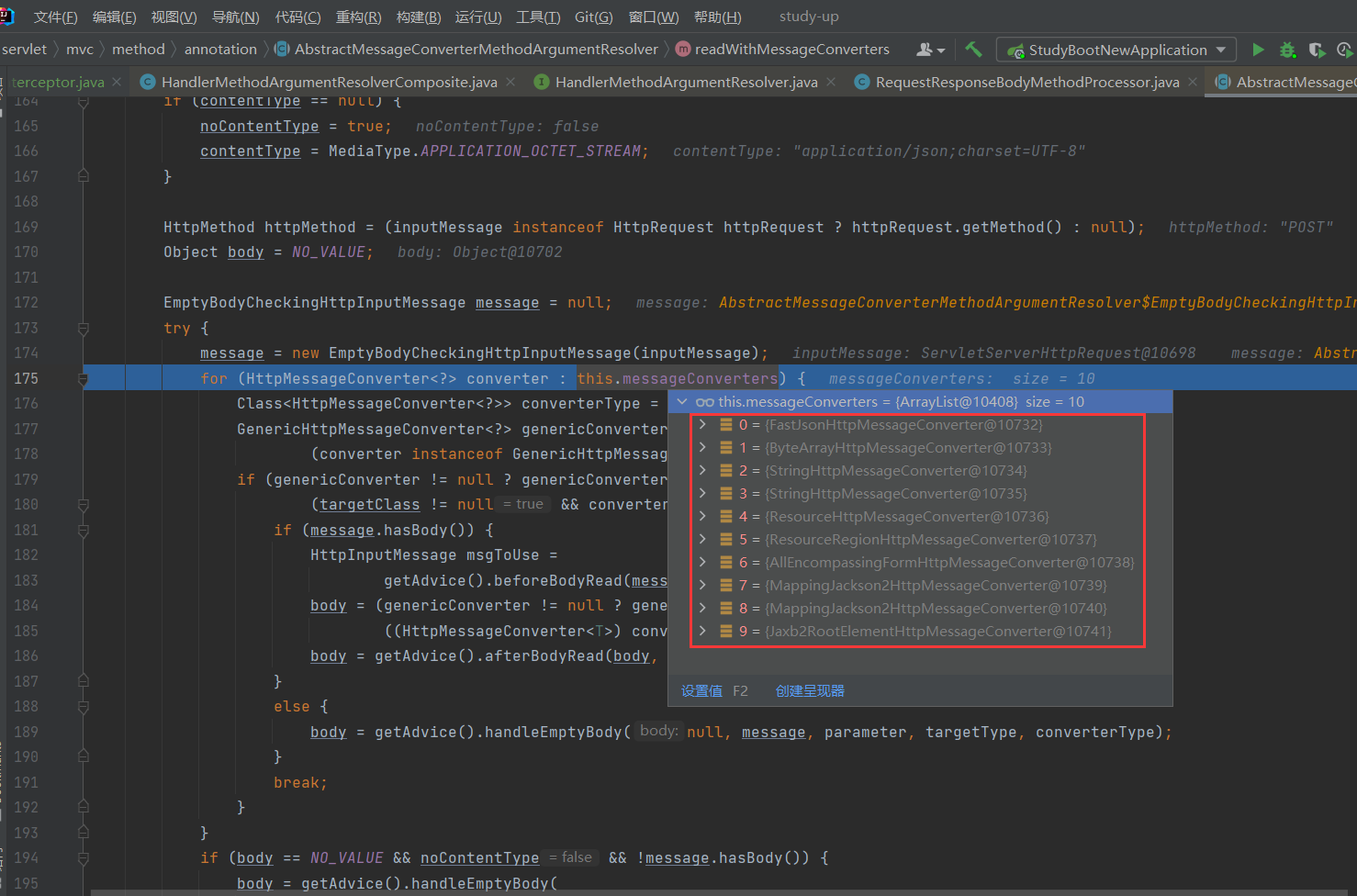This screenshot has width=1357, height=896.
Task: Click the class icon on the HandlerMethodArgumentResolverComposite.java tab
Action: coord(147,83)
